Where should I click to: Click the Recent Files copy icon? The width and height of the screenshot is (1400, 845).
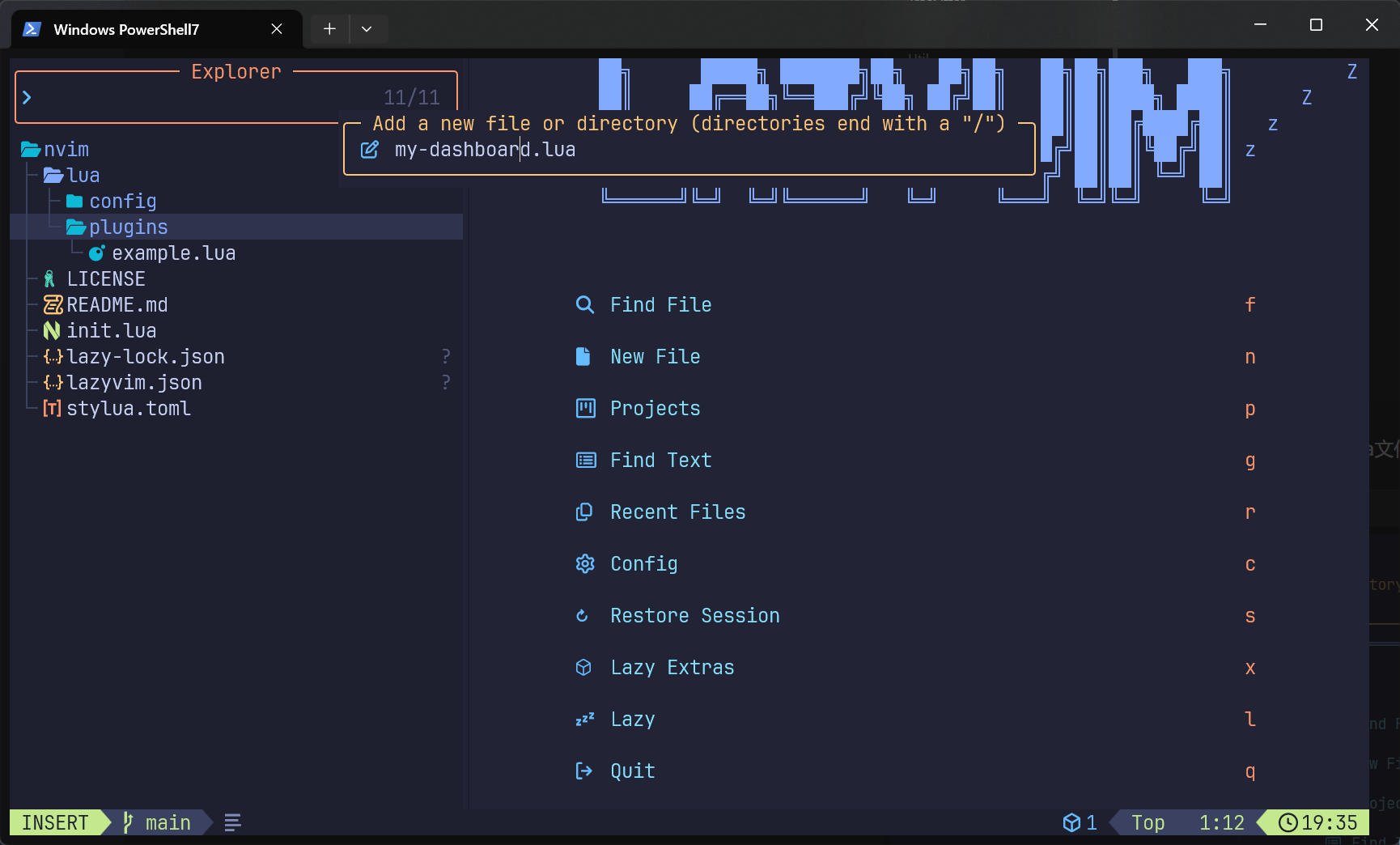(583, 512)
